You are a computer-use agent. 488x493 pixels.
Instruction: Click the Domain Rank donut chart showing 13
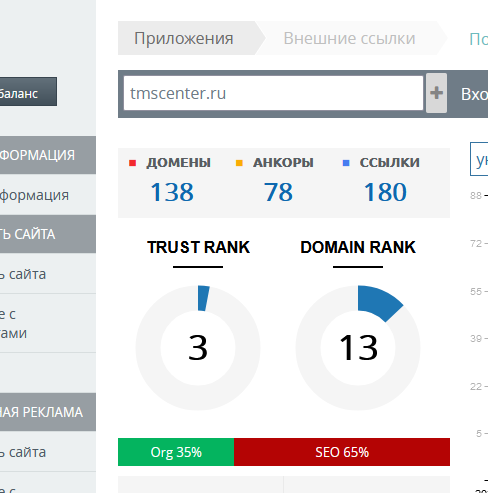click(358, 348)
